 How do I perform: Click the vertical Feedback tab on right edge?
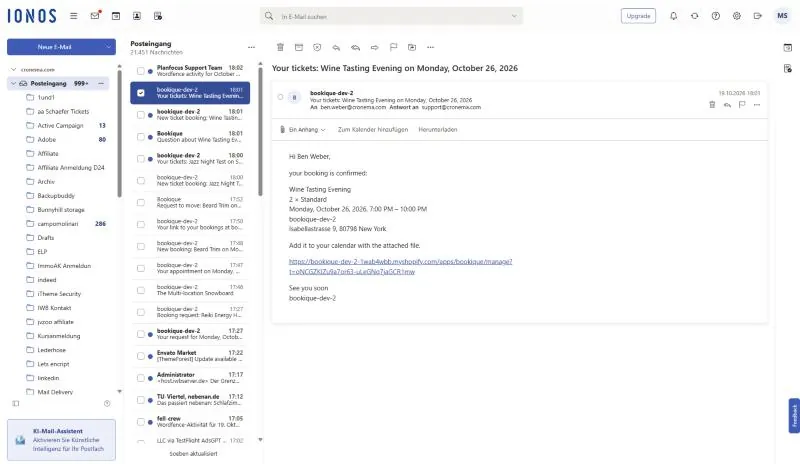click(x=794, y=416)
